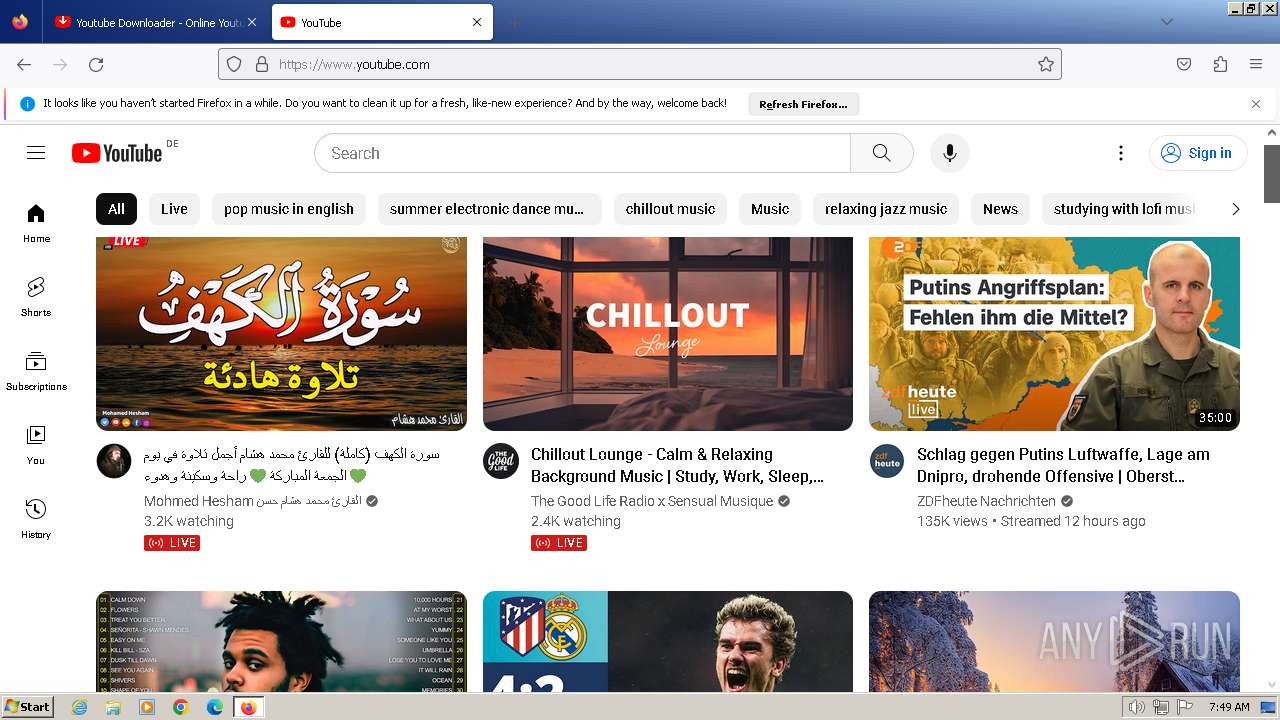Open the volume tray icon
Viewport: 1280px width, 720px height.
point(1136,707)
